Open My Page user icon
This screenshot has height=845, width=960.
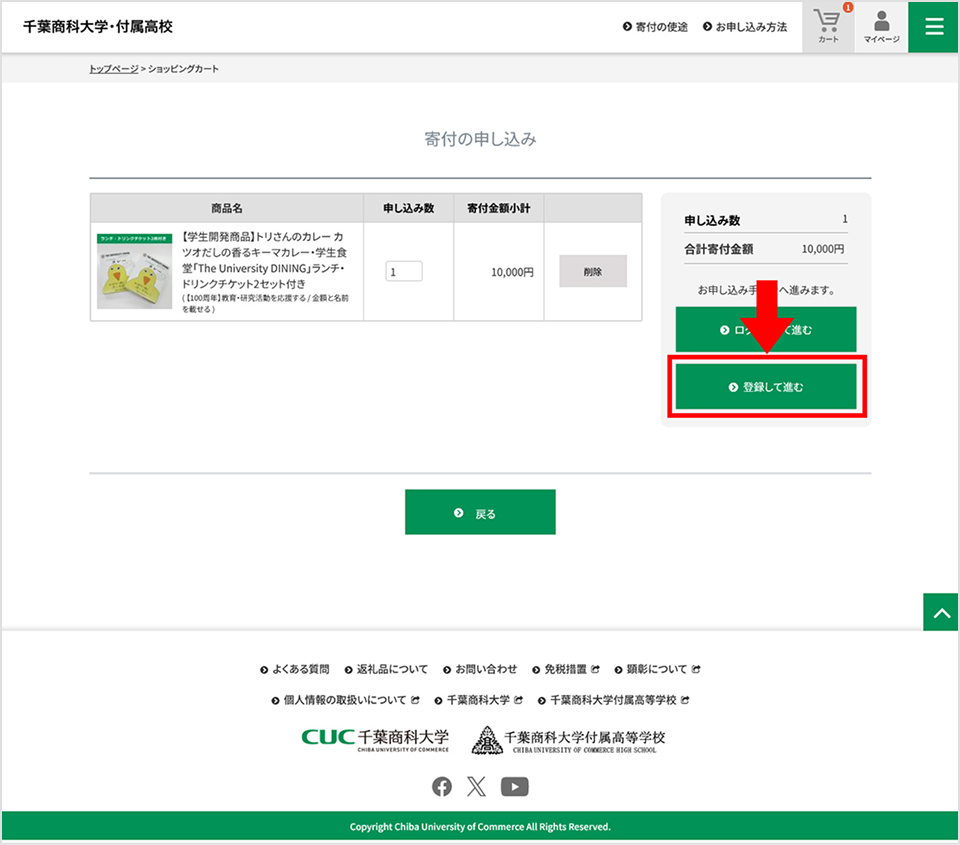point(881,27)
